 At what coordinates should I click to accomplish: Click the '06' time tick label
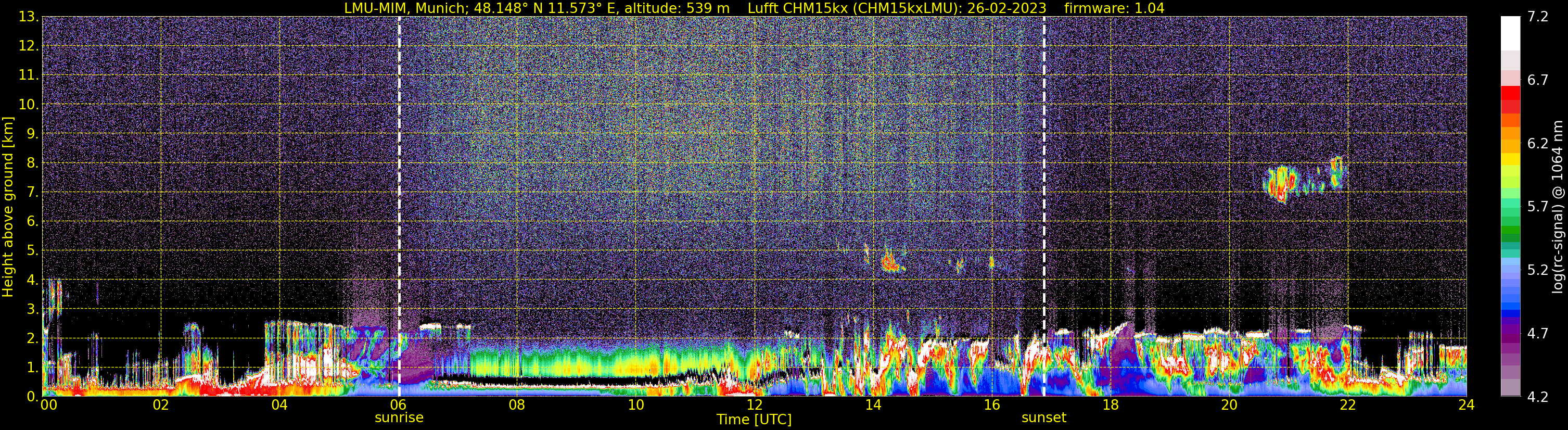[x=398, y=405]
